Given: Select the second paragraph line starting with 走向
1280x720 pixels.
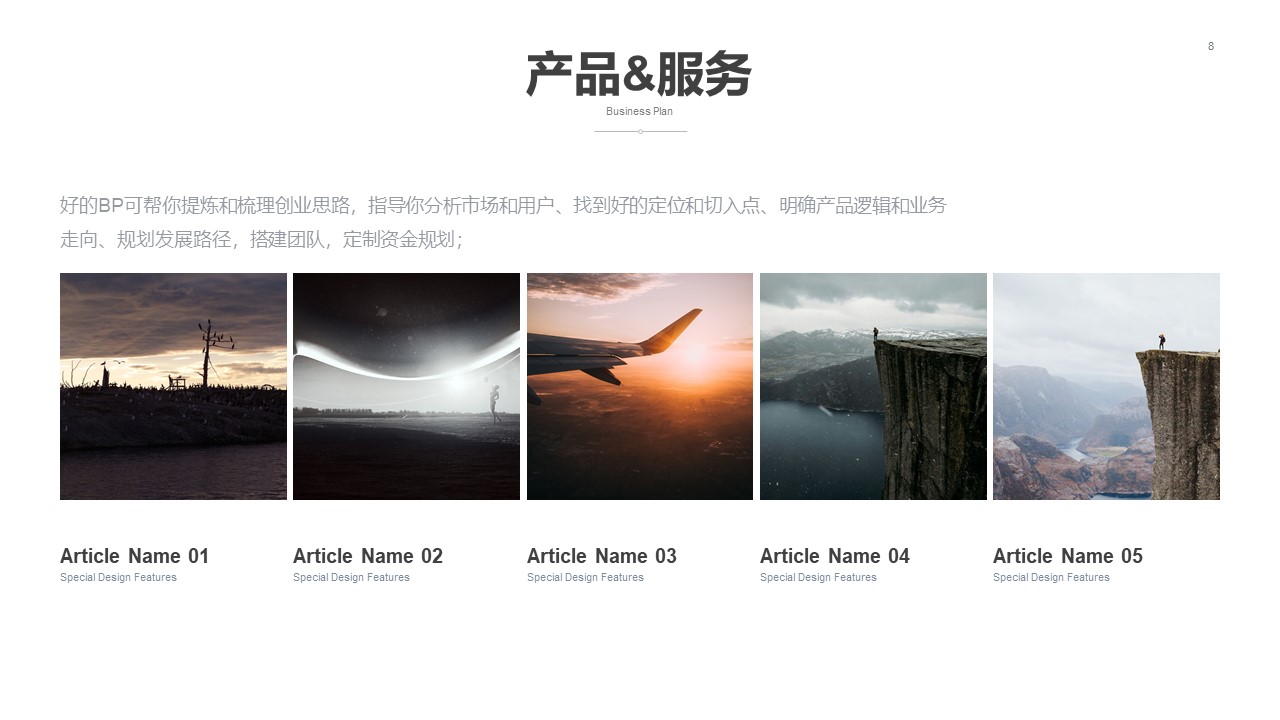Looking at the screenshot, I should tap(262, 240).
